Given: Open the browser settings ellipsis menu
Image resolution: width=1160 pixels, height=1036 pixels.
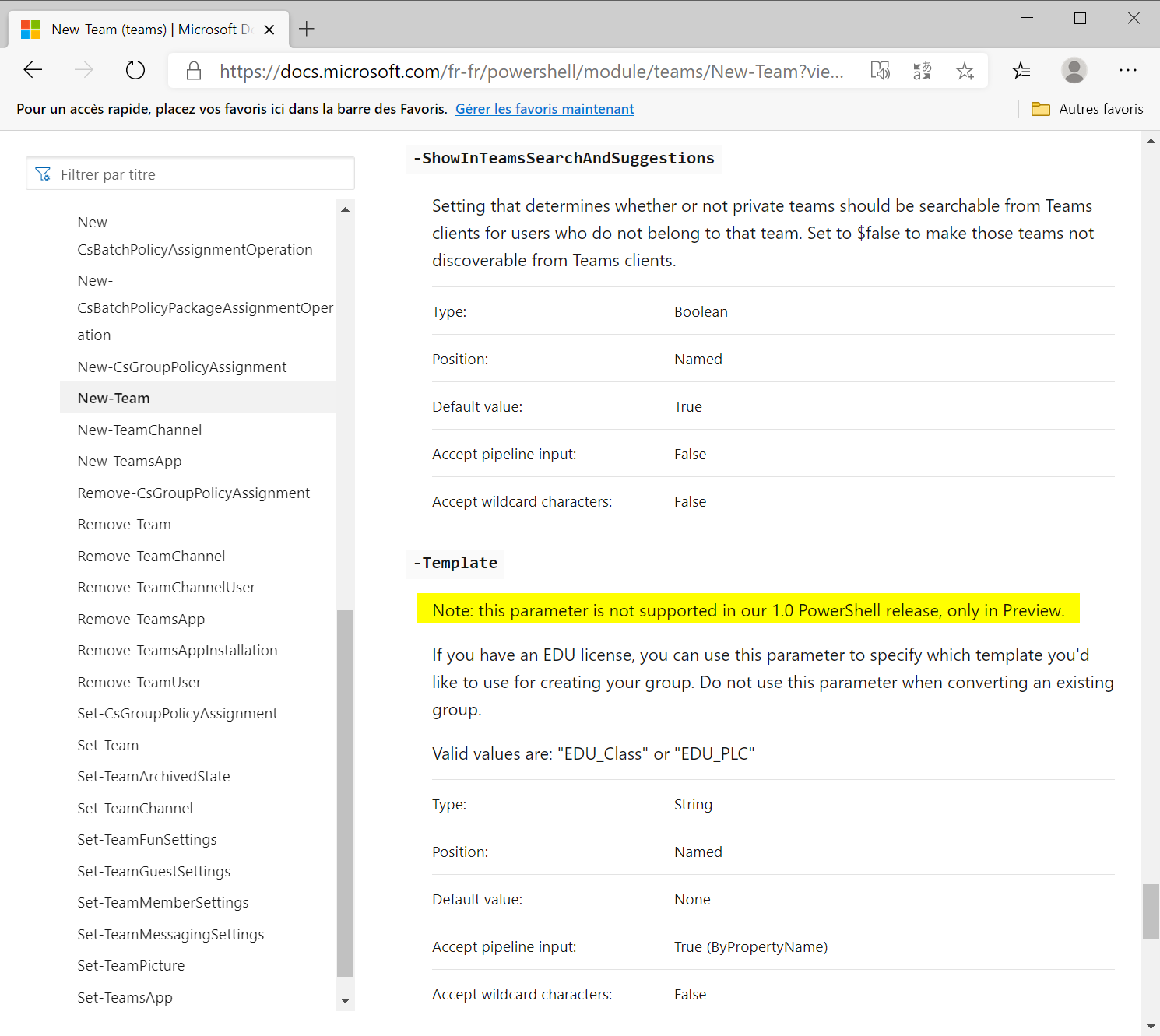Looking at the screenshot, I should point(1128,70).
